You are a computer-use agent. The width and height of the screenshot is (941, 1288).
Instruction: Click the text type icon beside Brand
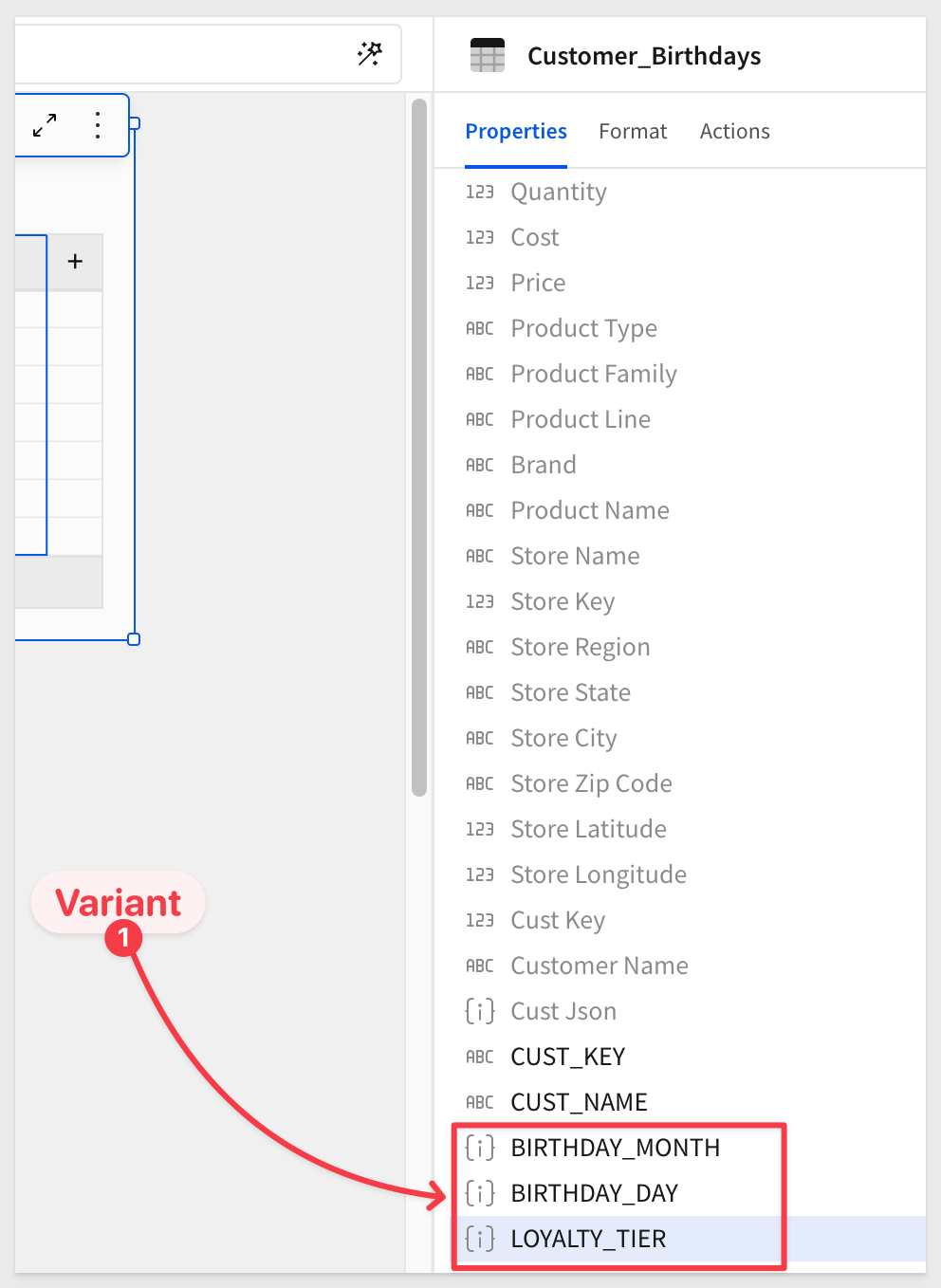click(x=480, y=465)
